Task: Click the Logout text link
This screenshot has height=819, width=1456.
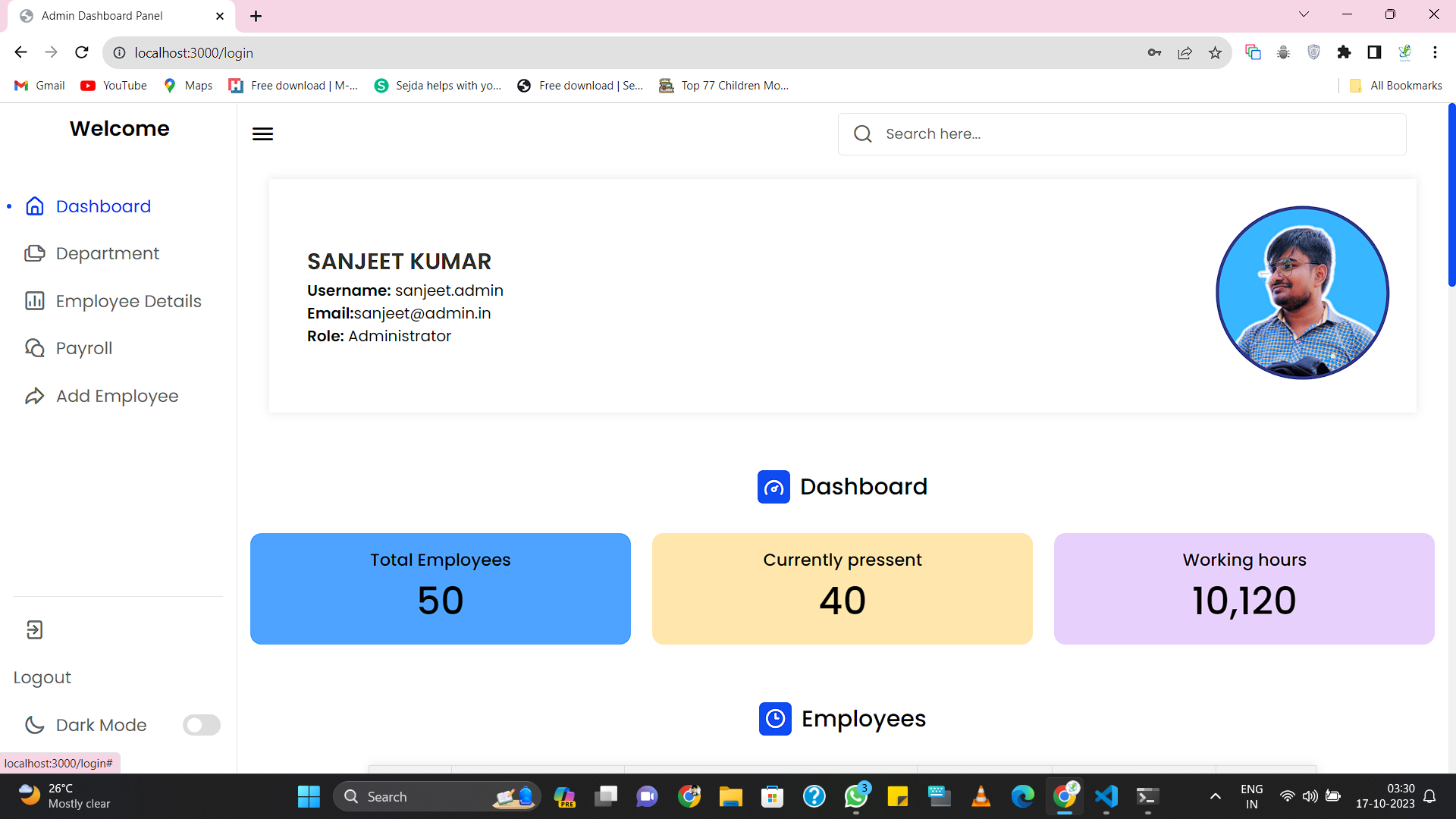Action: click(42, 676)
